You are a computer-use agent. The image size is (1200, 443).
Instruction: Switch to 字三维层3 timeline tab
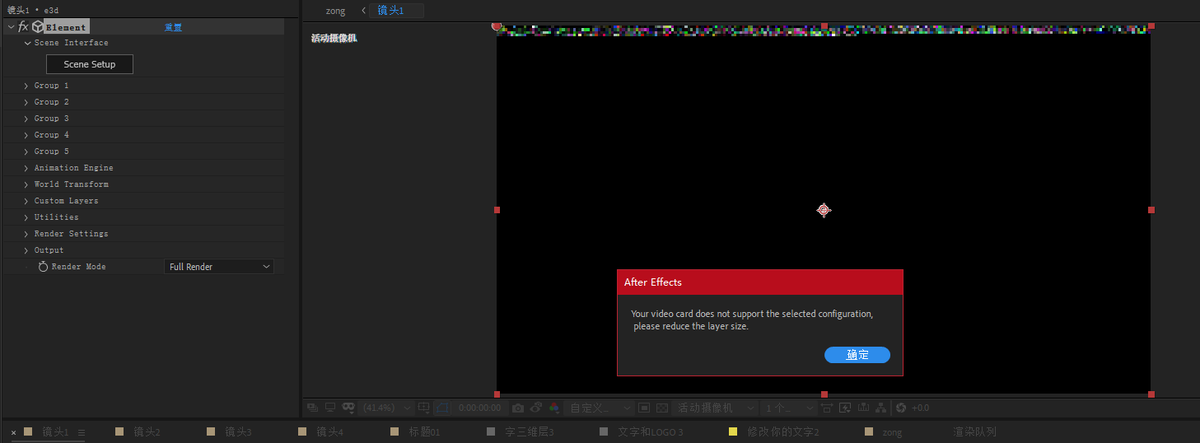tap(529, 432)
